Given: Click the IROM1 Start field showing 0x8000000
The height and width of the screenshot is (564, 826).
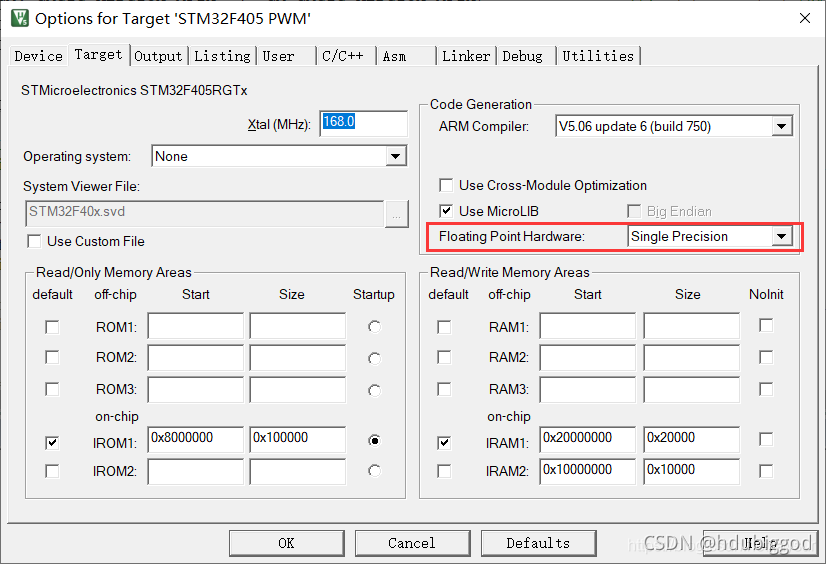Looking at the screenshot, I should coord(195,439).
